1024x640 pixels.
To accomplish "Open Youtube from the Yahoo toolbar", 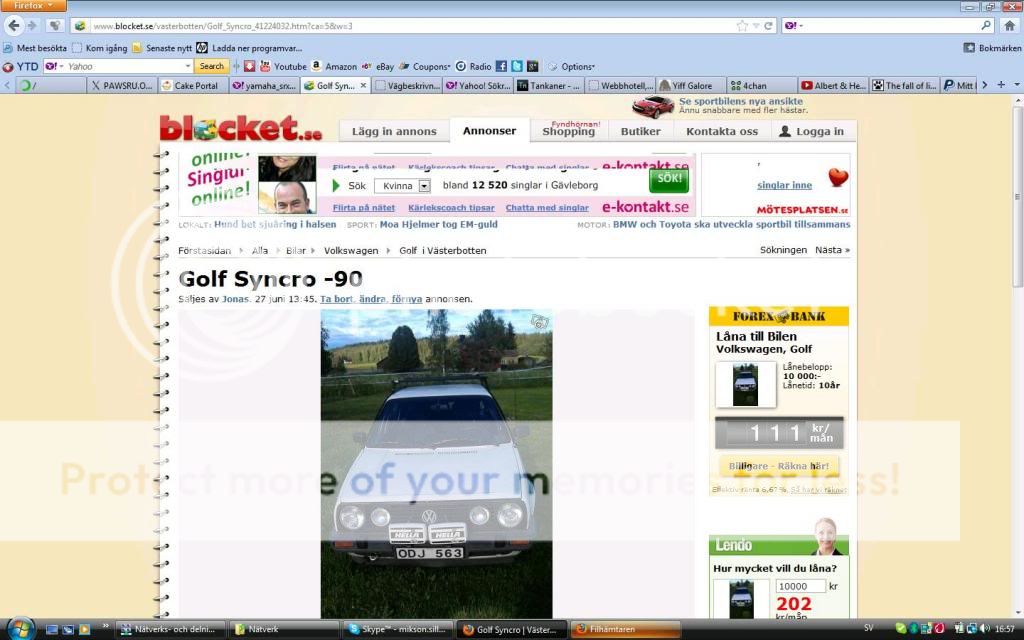I will click(283, 66).
